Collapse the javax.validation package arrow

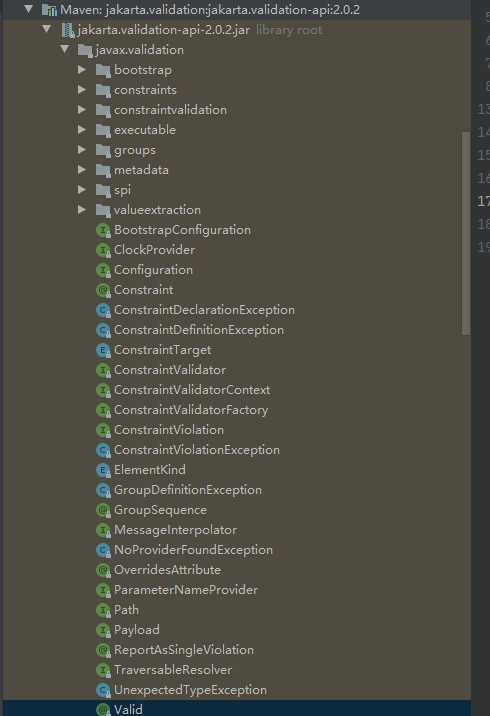pos(65,49)
